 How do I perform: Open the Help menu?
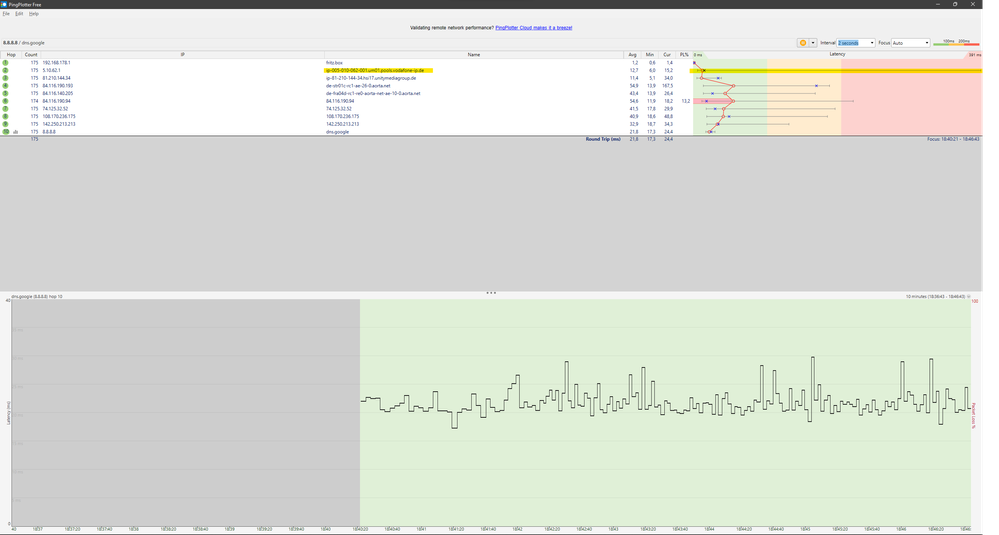click(33, 13)
